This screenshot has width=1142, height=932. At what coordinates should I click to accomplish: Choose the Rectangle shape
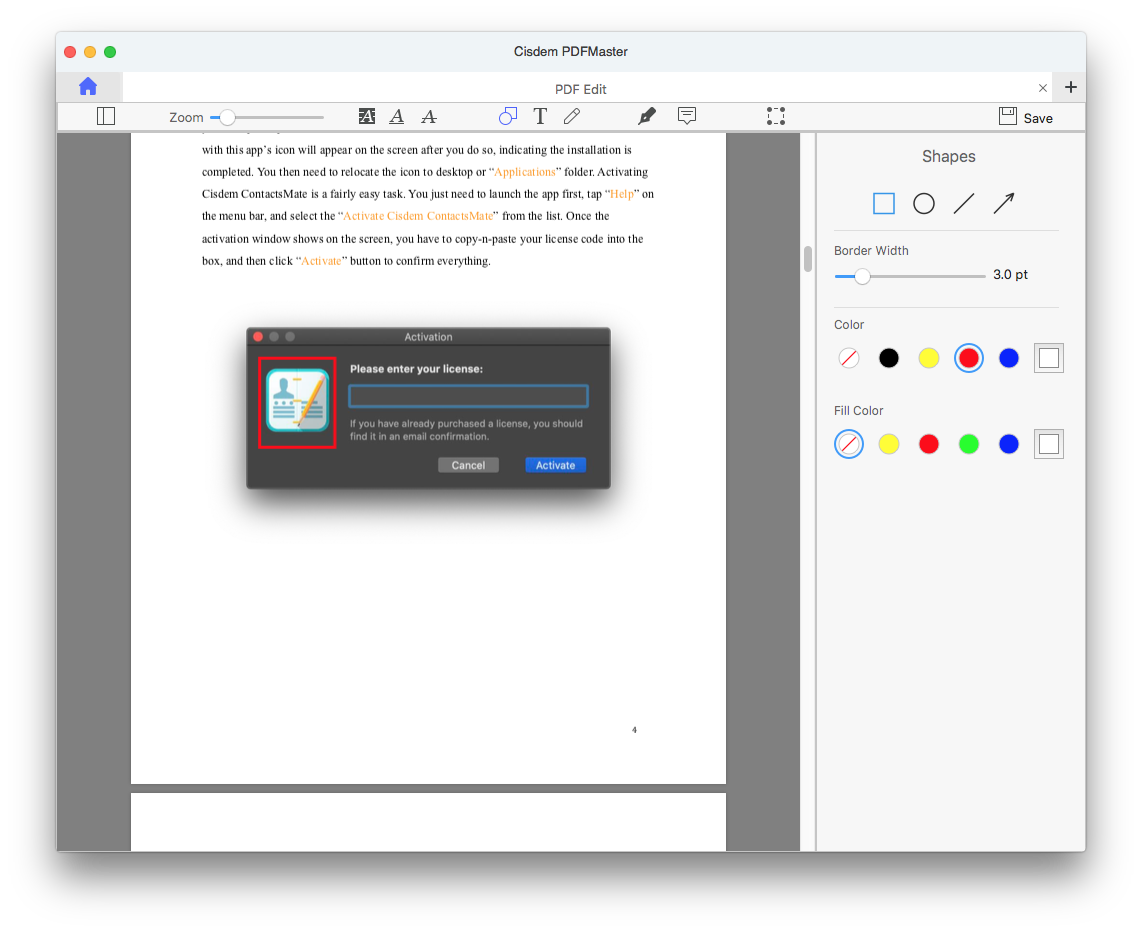coord(883,204)
